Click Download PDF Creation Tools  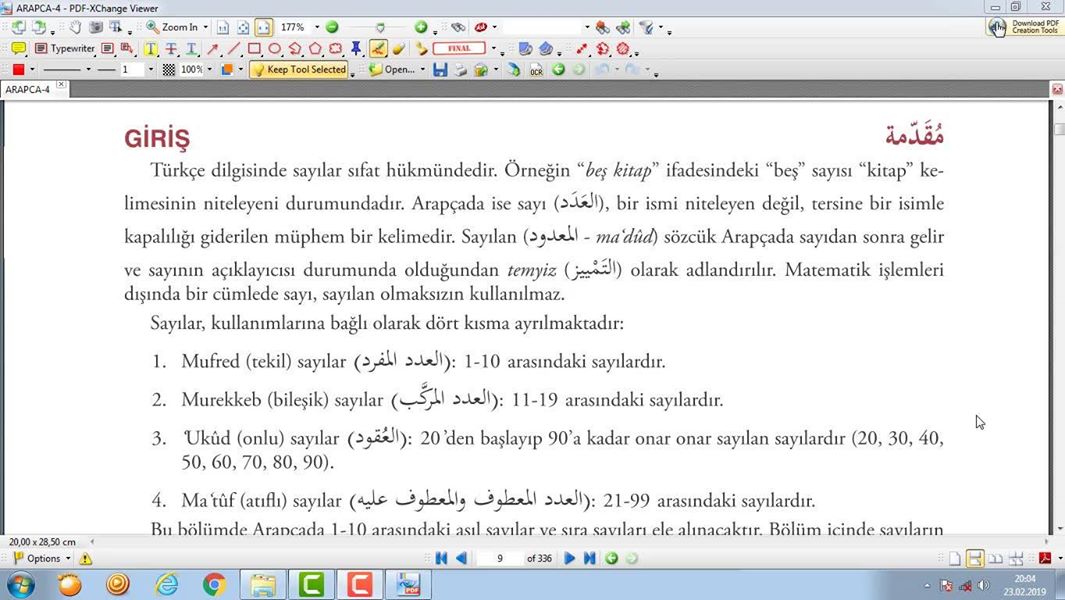point(1024,27)
